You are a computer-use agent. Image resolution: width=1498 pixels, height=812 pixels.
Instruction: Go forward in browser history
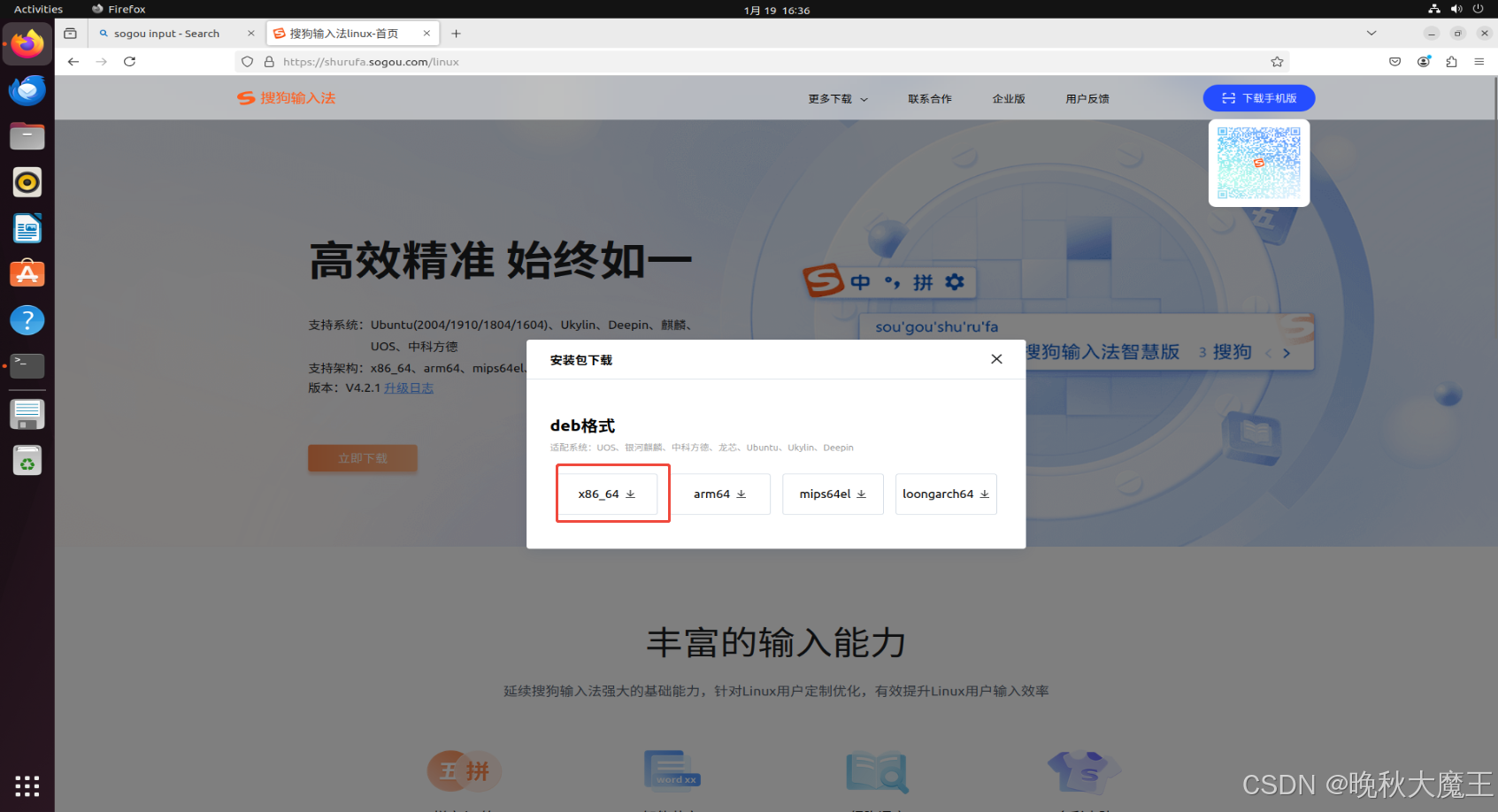tap(102, 62)
